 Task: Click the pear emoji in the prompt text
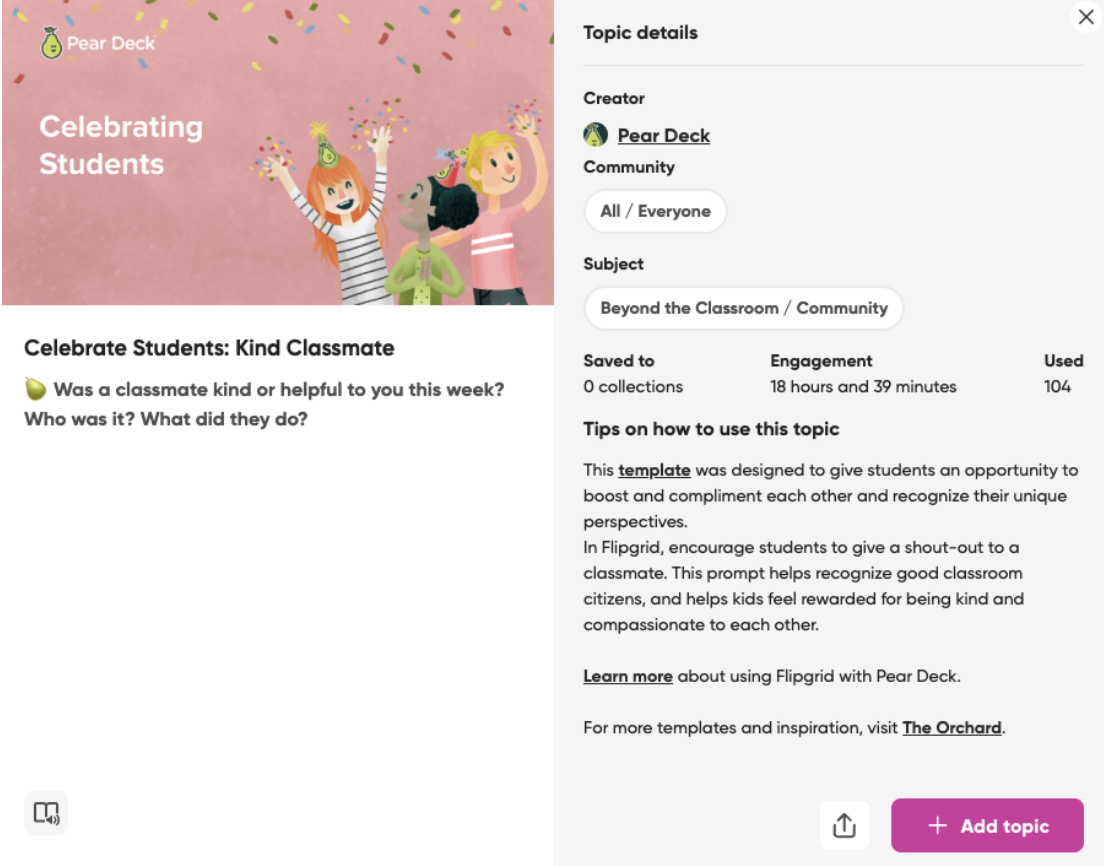point(35,389)
